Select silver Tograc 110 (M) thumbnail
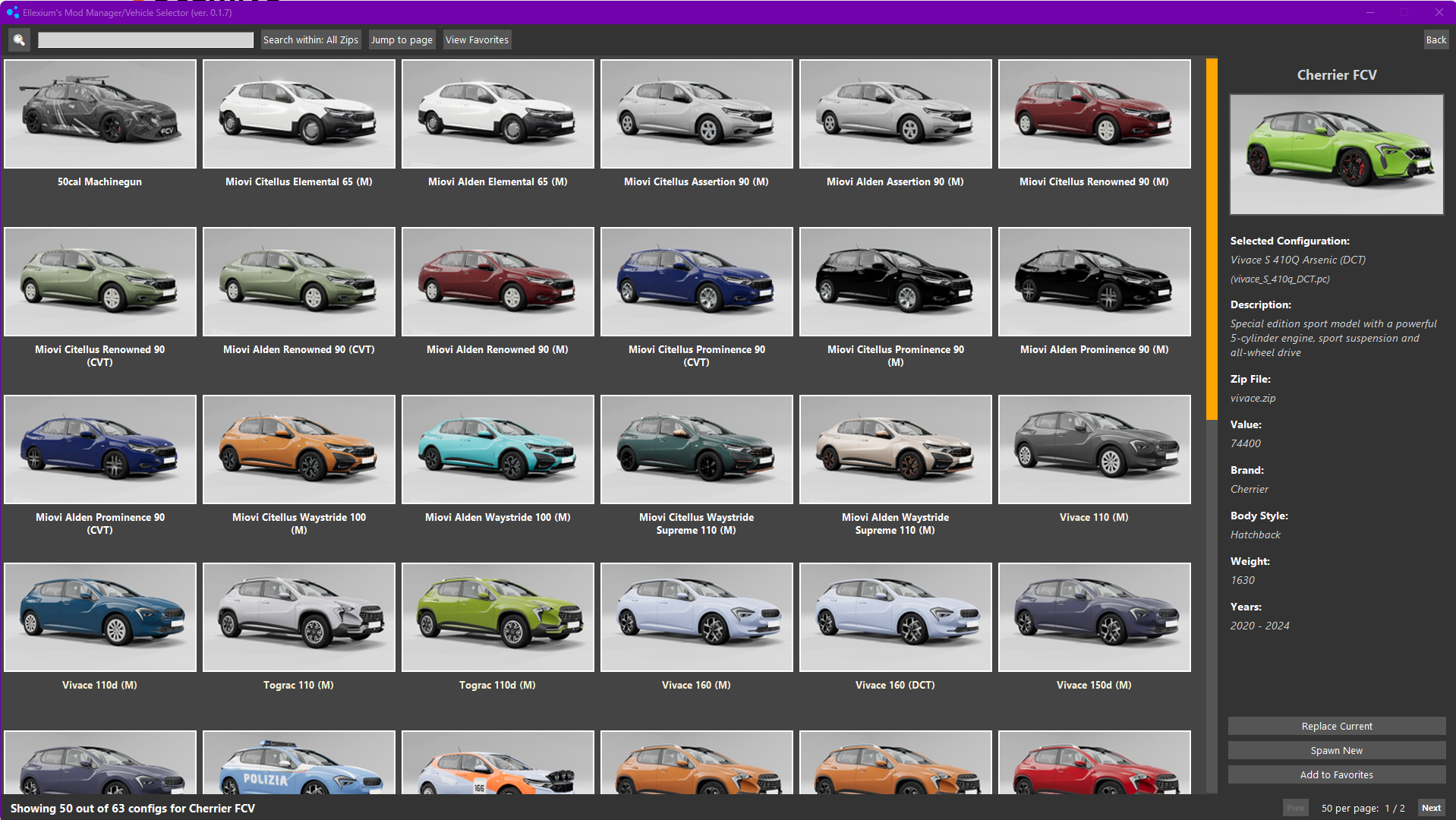 click(x=299, y=617)
